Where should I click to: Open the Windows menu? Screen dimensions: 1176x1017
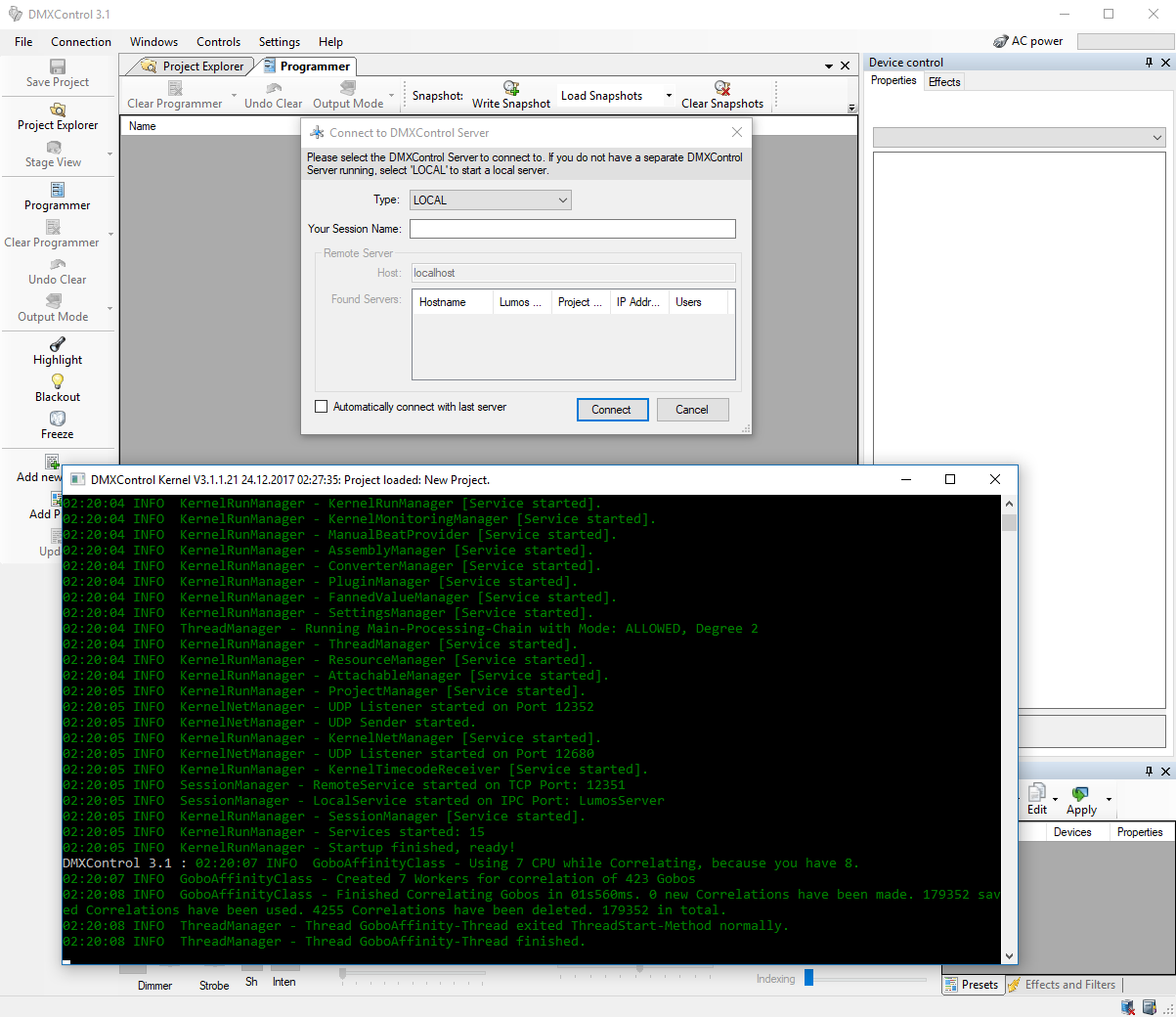153,42
